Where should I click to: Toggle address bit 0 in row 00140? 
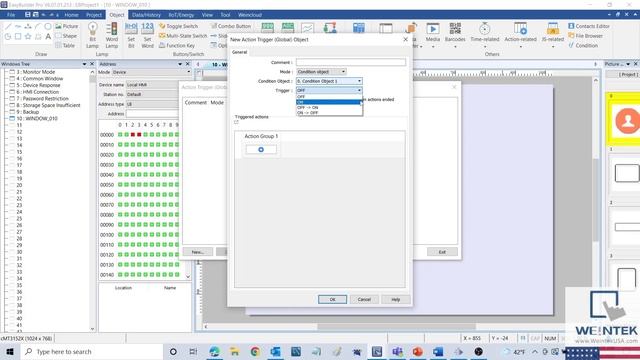(120, 275)
